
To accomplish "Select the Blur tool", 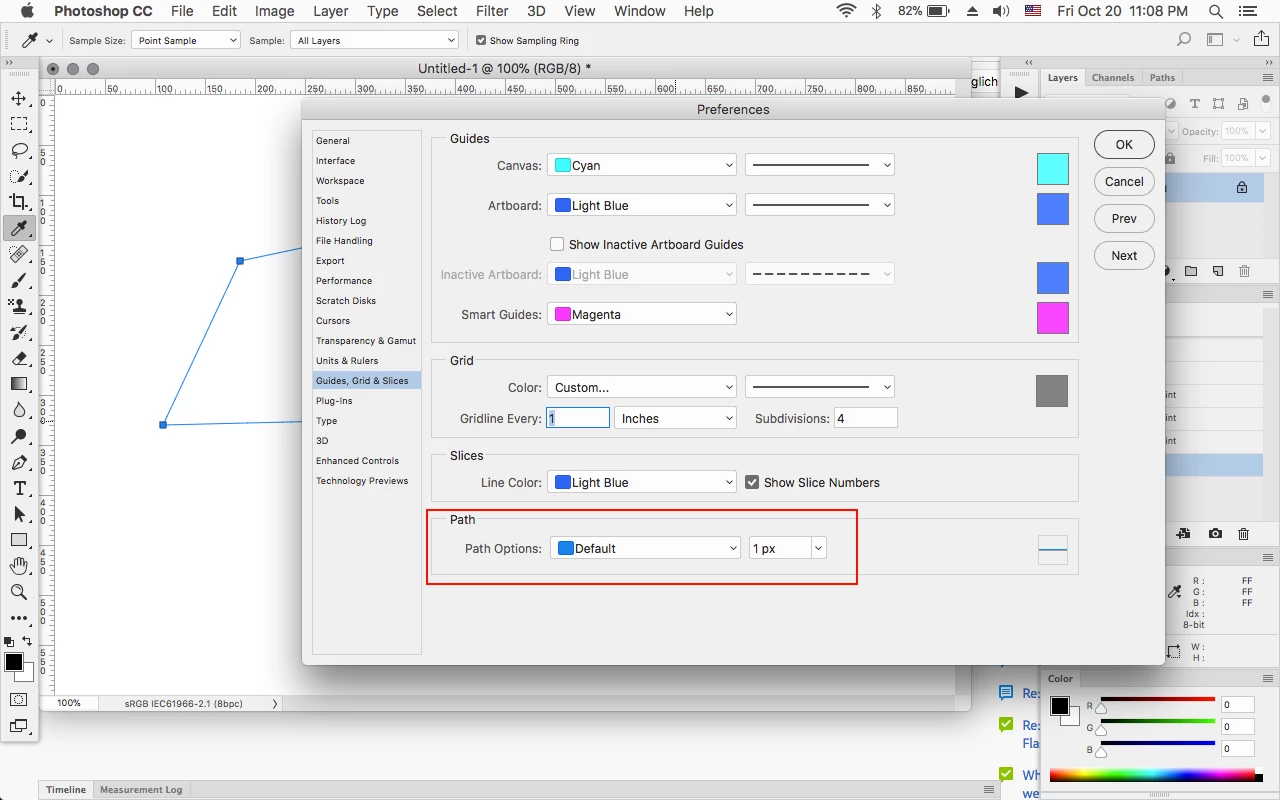I will [19, 410].
